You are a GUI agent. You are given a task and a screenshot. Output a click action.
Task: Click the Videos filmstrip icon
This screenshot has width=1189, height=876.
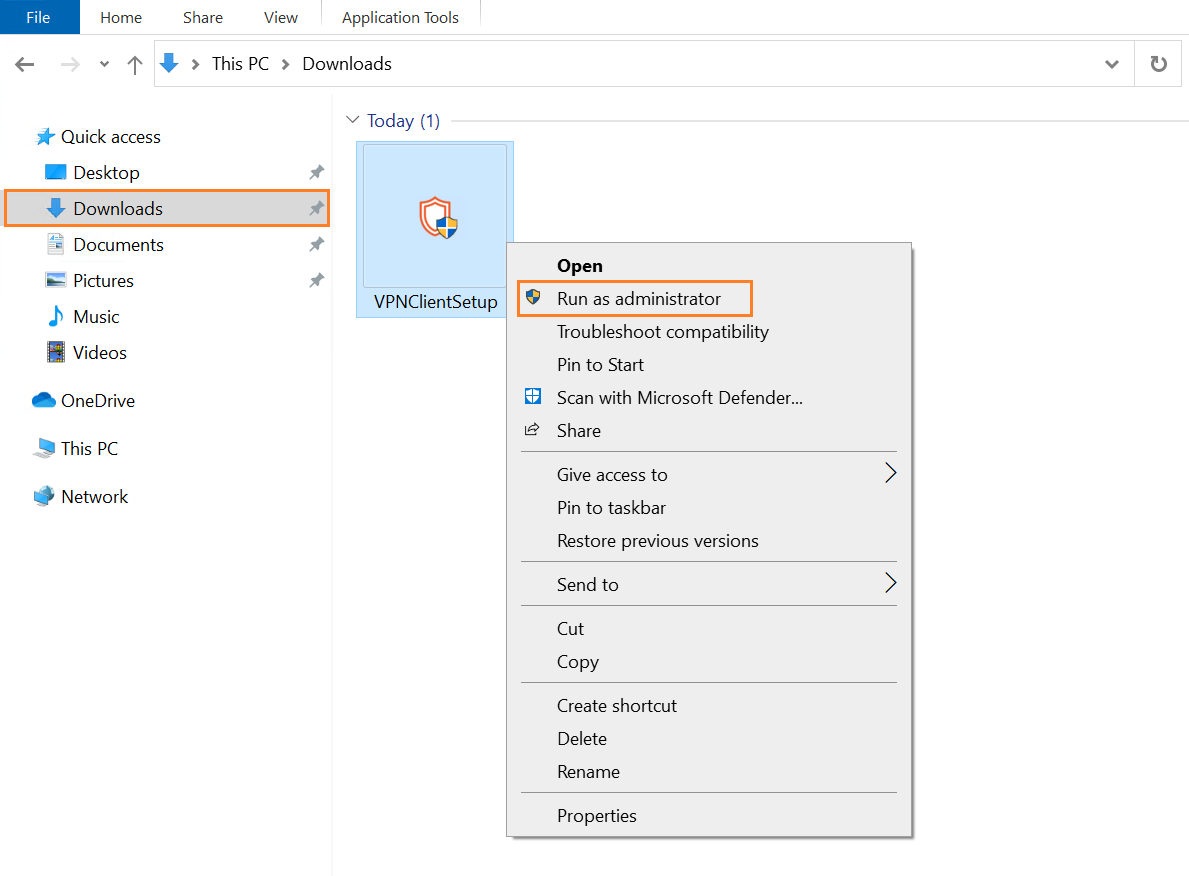(55, 352)
